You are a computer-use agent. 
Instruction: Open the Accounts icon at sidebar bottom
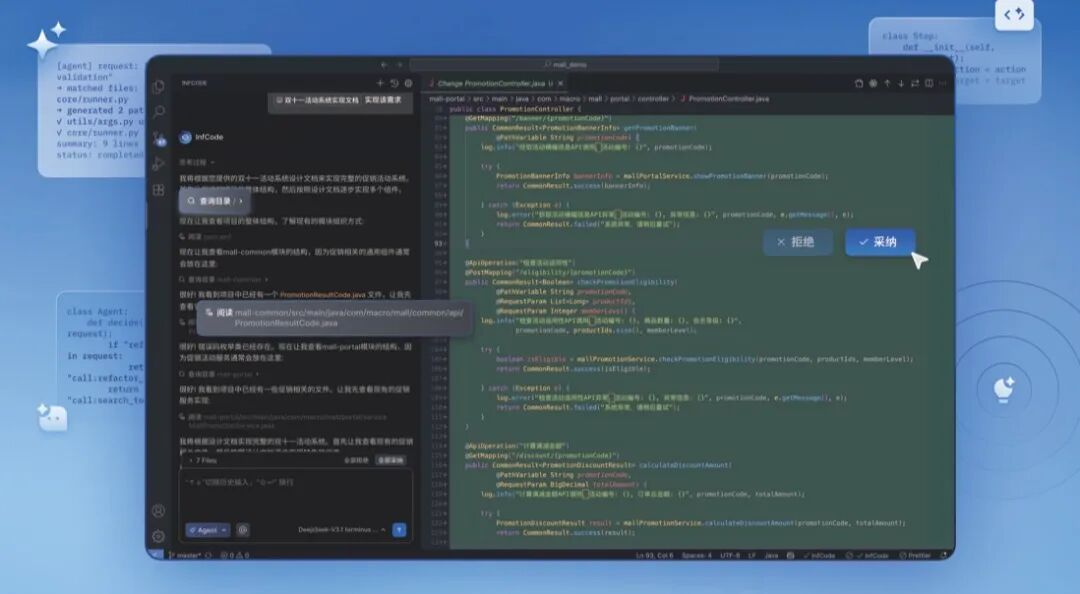point(158,511)
